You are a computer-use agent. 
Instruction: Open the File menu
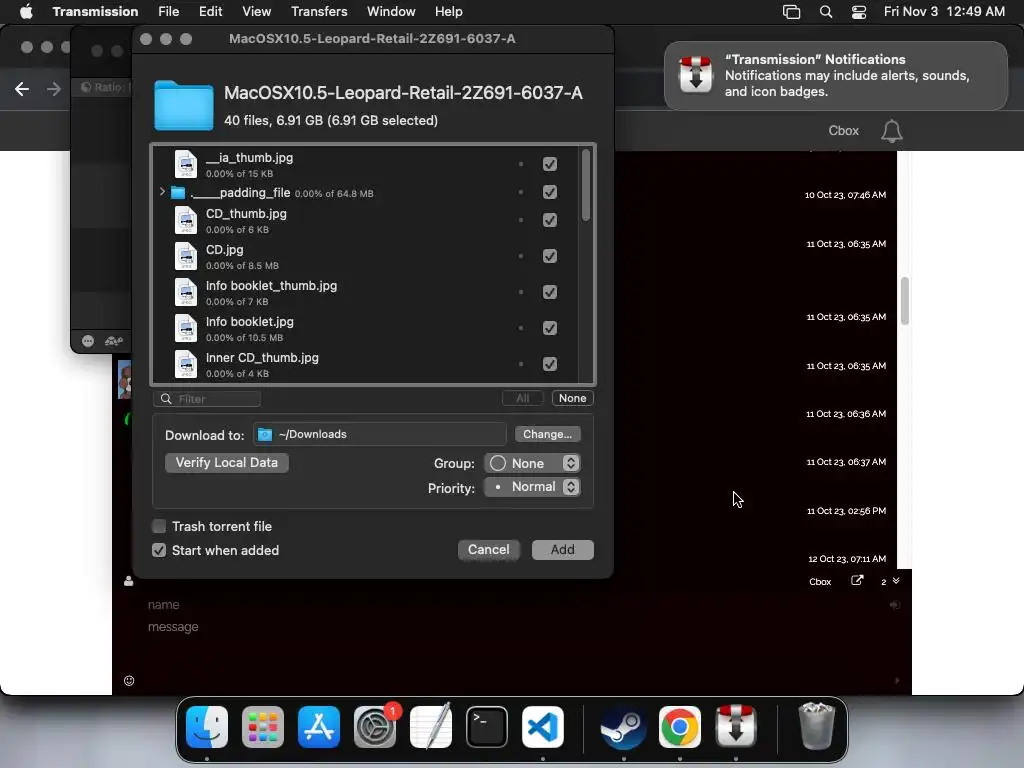coord(168,11)
